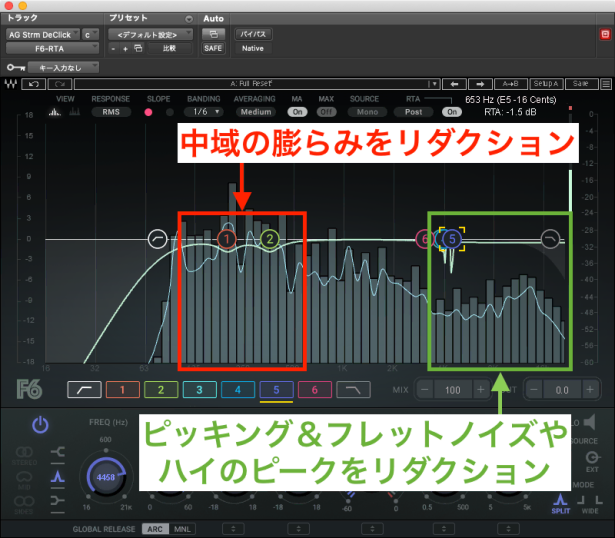
Task: Select the pink slope option
Action: click(148, 112)
